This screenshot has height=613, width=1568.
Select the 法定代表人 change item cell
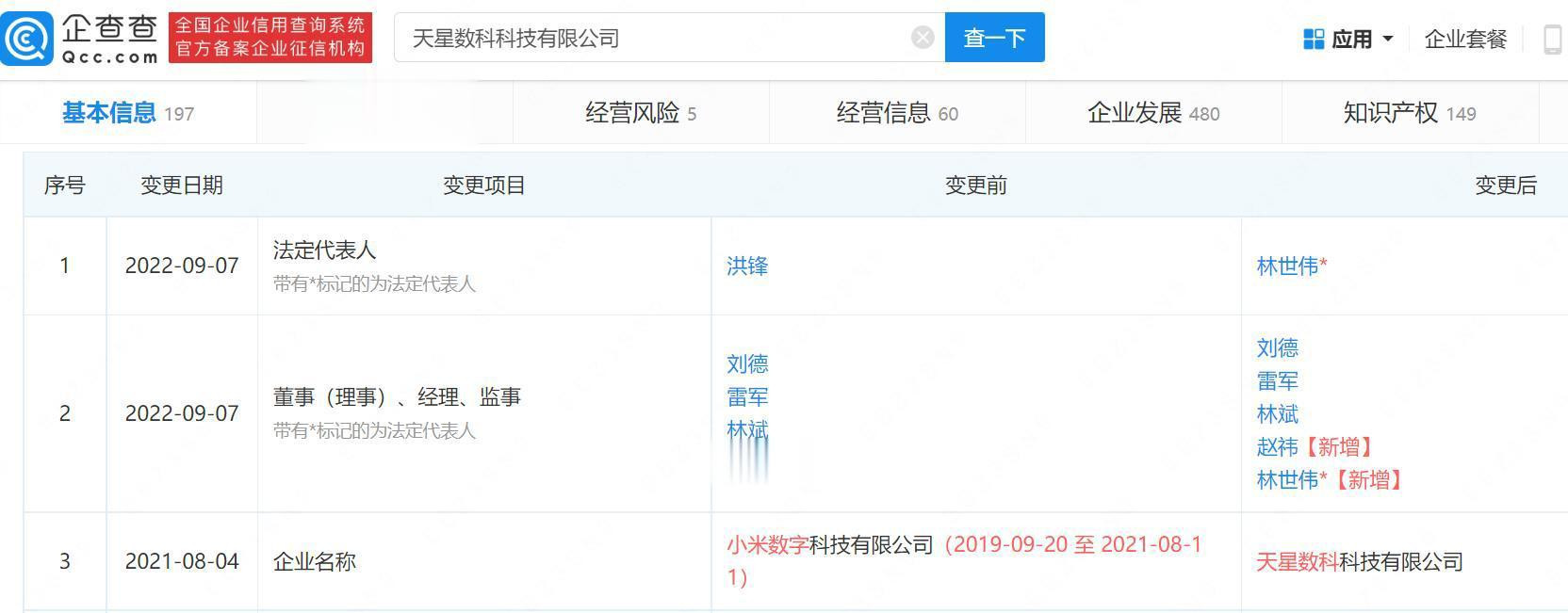(484, 266)
